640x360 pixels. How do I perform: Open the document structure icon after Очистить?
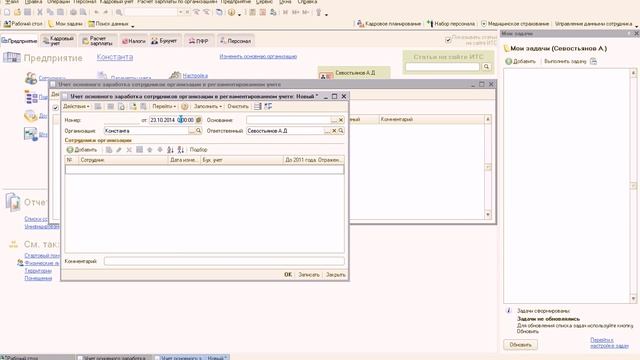click(258, 107)
